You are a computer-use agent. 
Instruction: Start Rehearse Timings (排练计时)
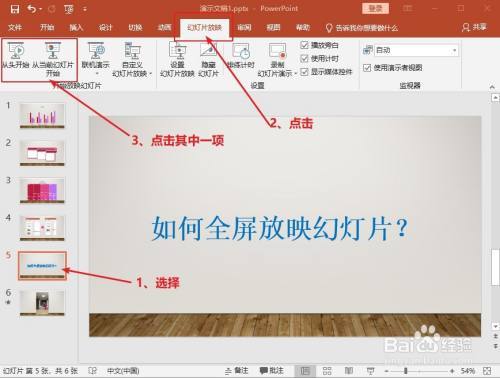(x=241, y=56)
